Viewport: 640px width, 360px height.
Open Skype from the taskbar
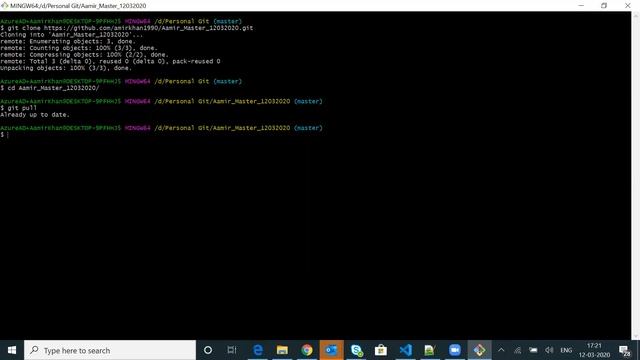click(x=356, y=350)
